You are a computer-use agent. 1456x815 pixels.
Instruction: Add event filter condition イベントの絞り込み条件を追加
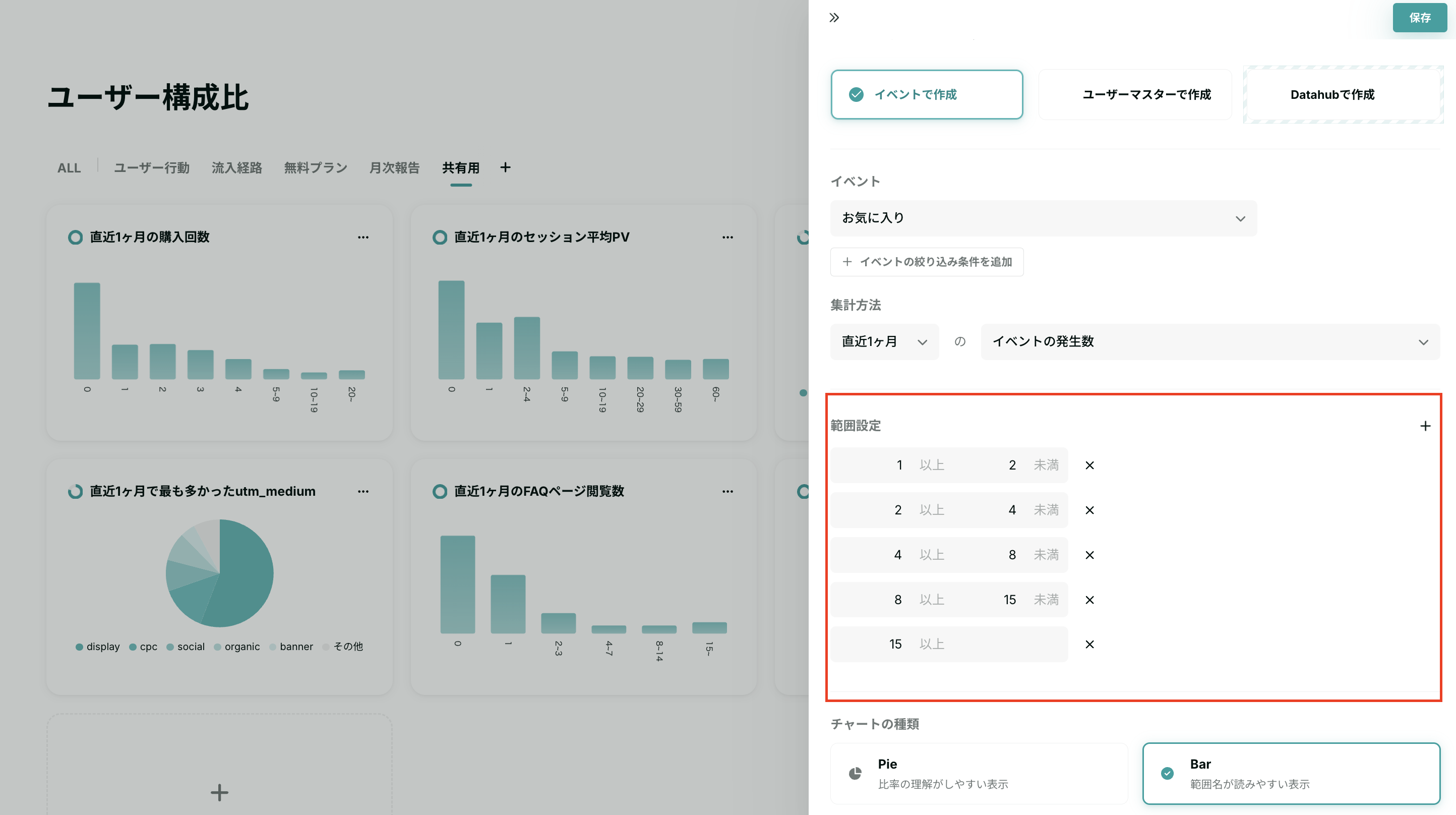[927, 262]
